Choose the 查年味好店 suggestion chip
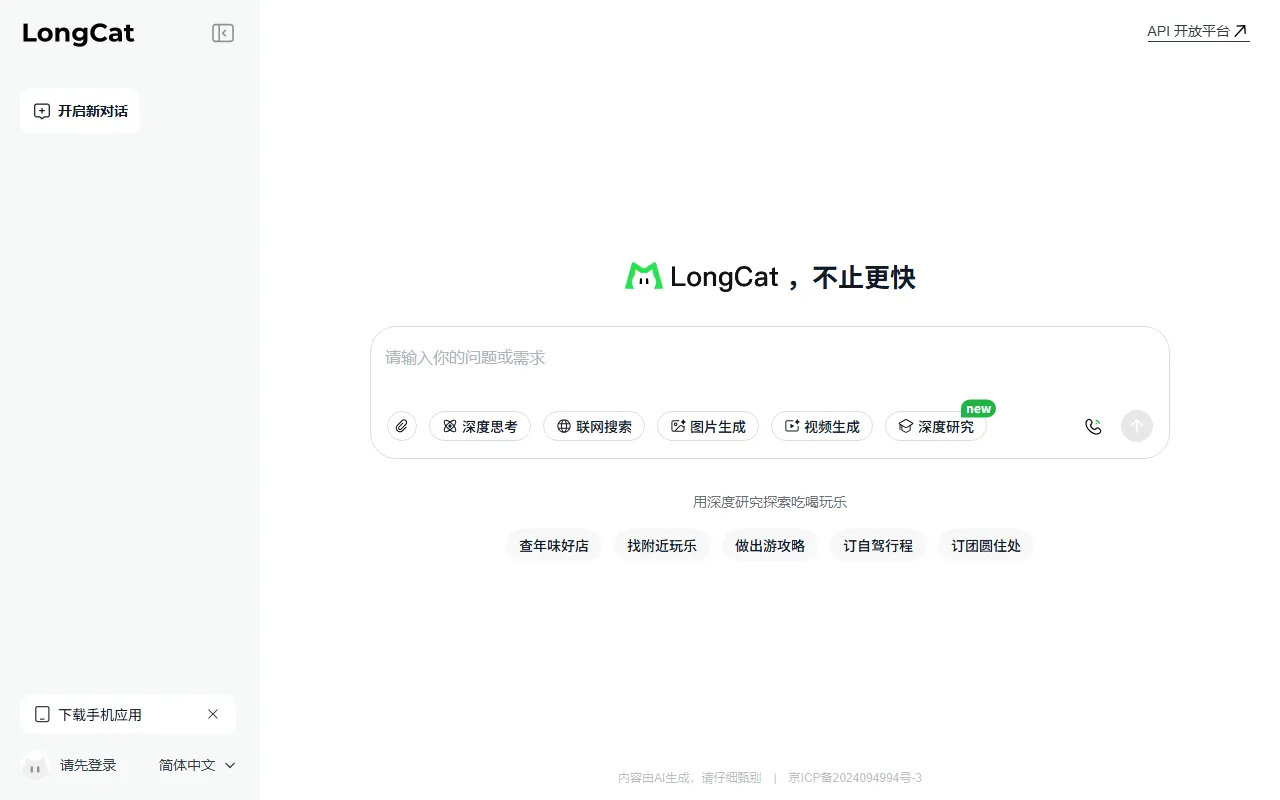The width and height of the screenshot is (1280, 800). coord(553,546)
